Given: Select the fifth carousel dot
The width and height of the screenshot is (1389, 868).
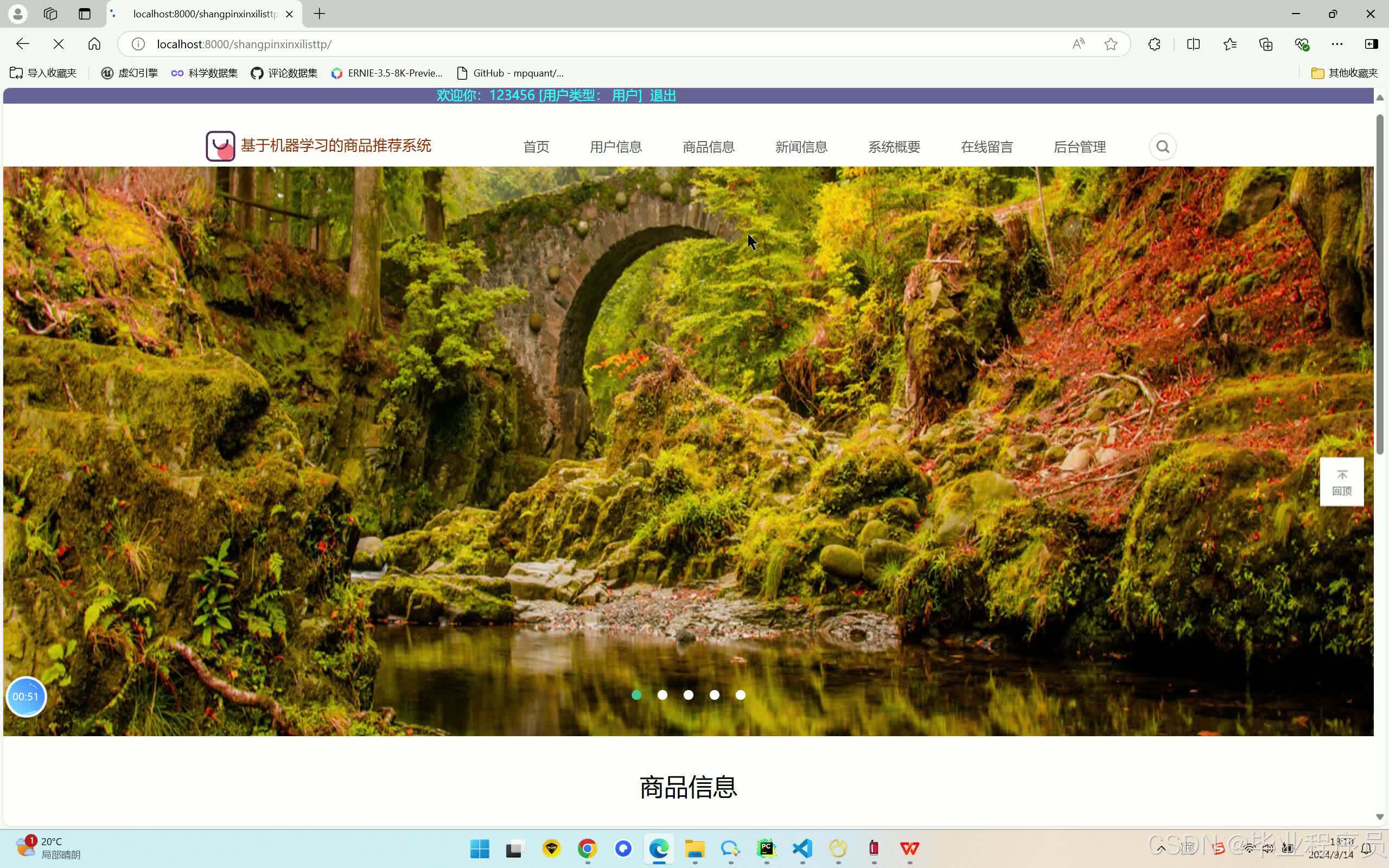Looking at the screenshot, I should pyautogui.click(x=741, y=695).
